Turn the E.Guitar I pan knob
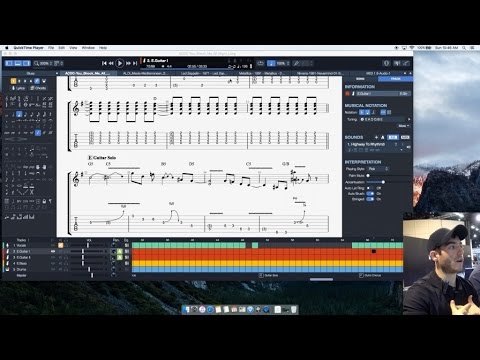The image size is (480, 360). (x=113, y=251)
